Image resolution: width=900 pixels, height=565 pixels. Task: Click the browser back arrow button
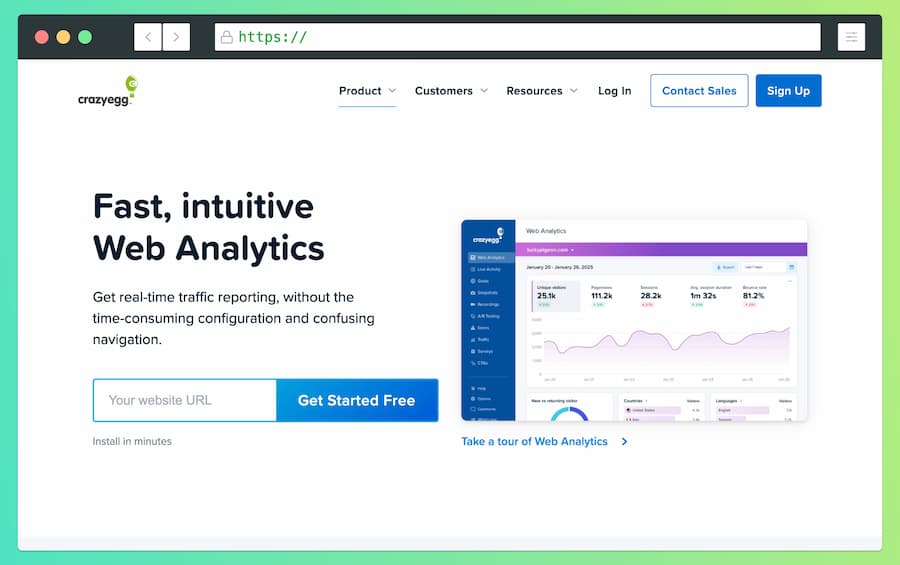(148, 37)
